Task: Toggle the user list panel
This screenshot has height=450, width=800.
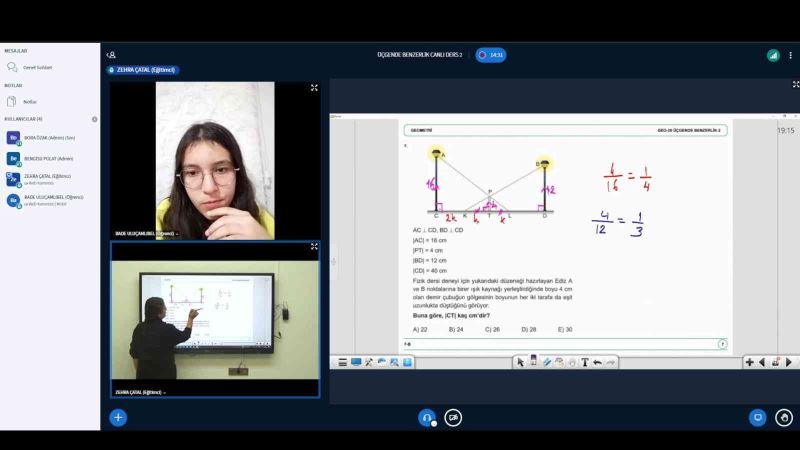Action: 111,55
